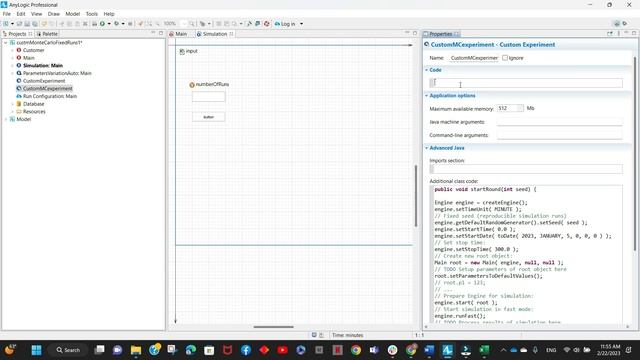
Task: Maximize the graphical editor panel
Action: pos(415,33)
